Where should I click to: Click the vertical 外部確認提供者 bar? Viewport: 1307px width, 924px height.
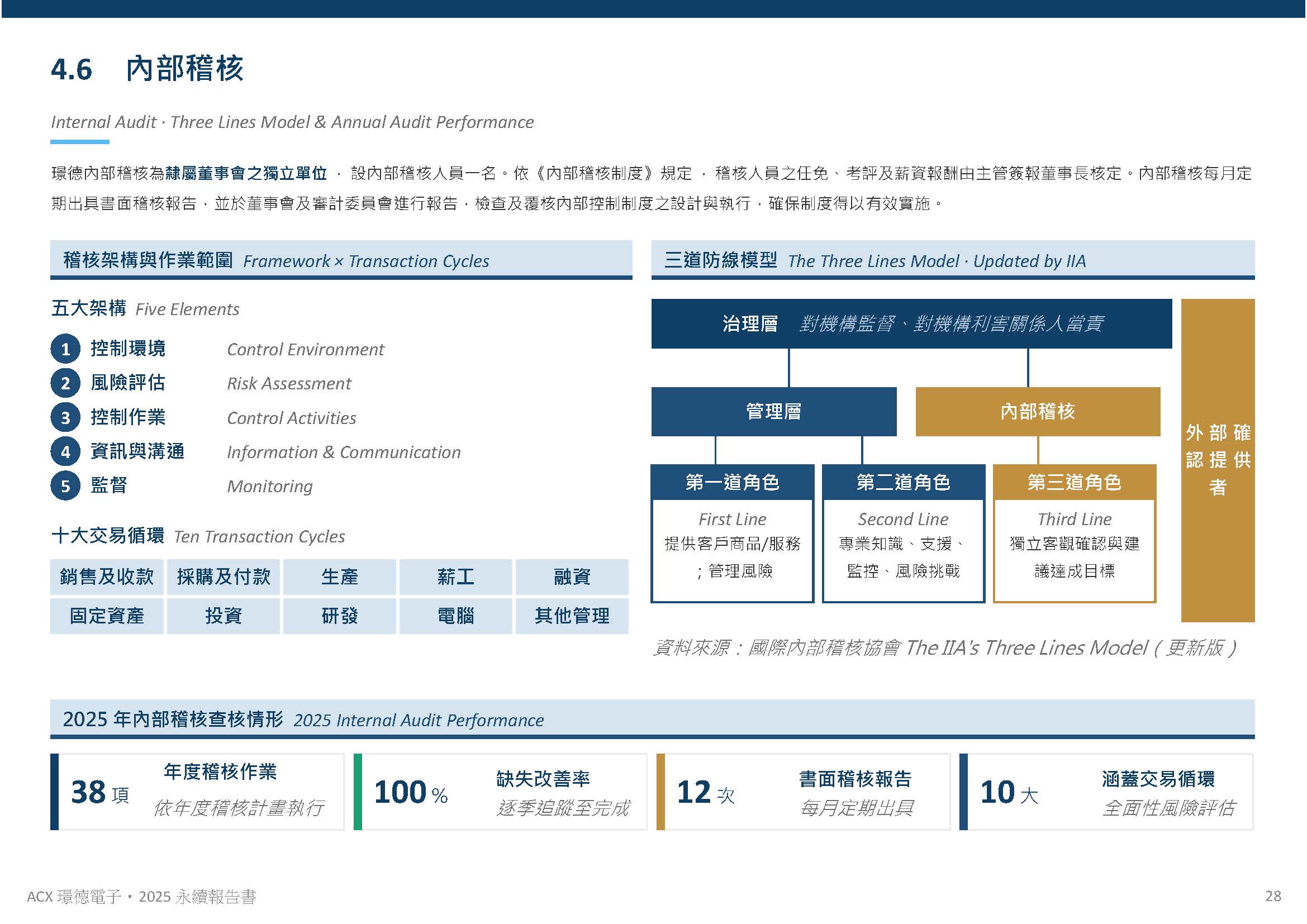pyautogui.click(x=1218, y=460)
